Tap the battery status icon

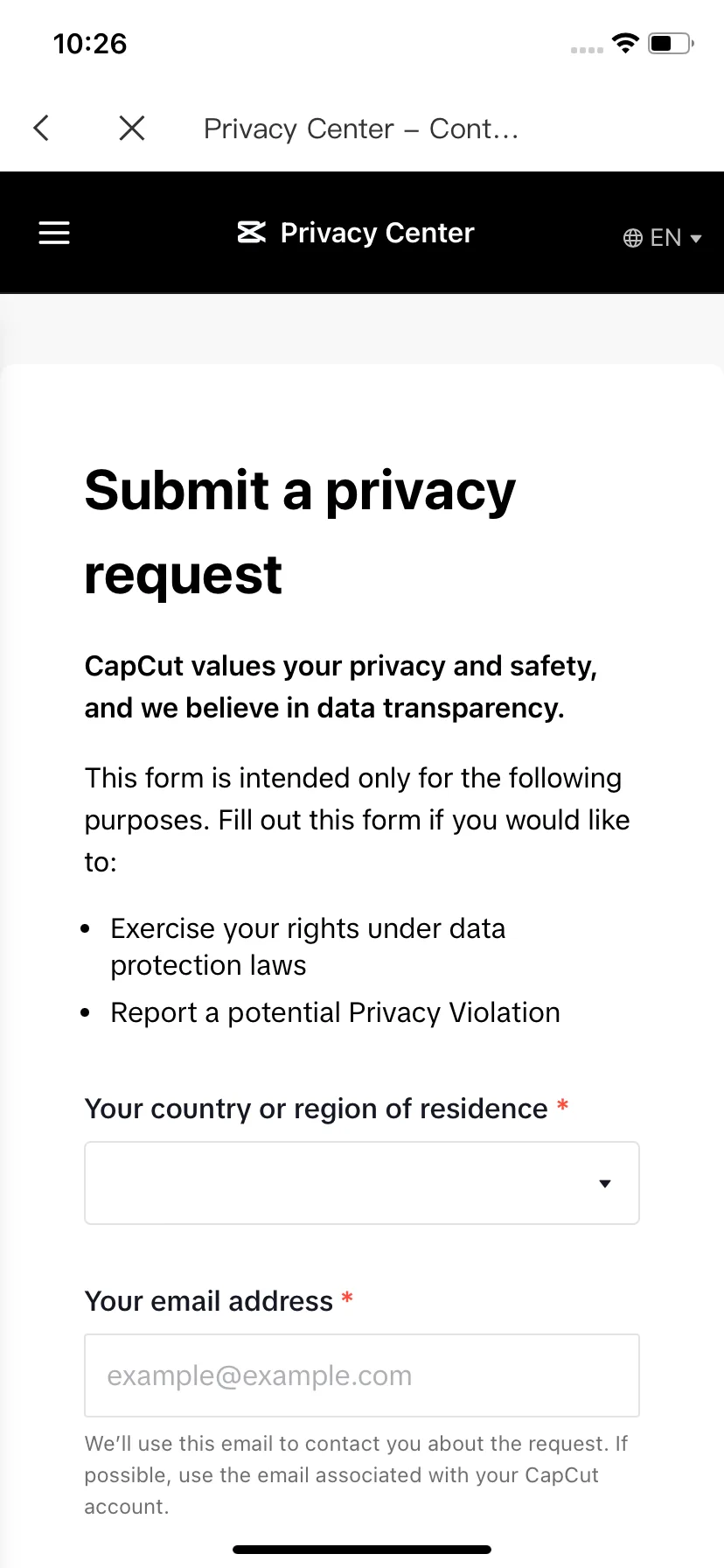(672, 43)
